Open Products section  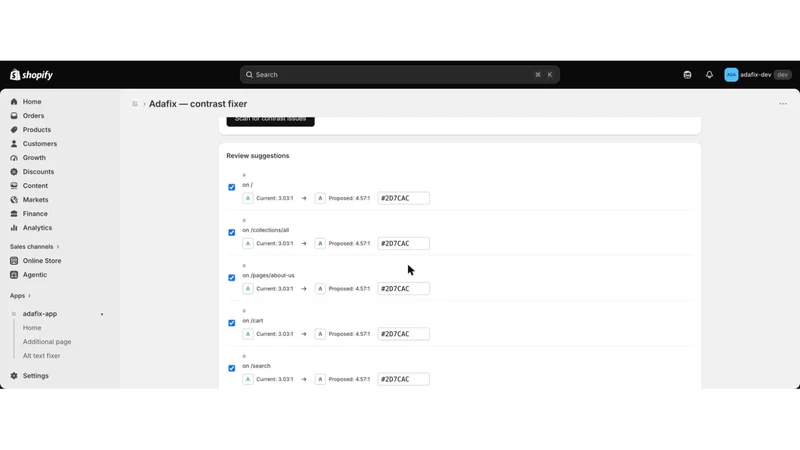click(x=36, y=130)
